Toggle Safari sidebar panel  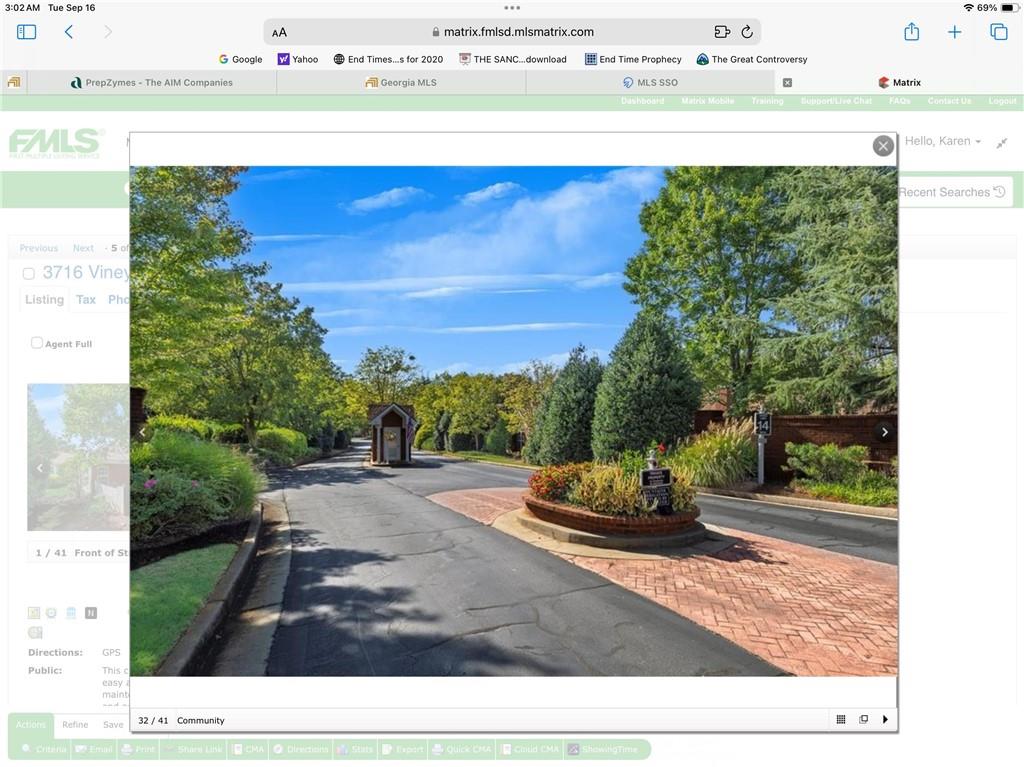point(27,32)
